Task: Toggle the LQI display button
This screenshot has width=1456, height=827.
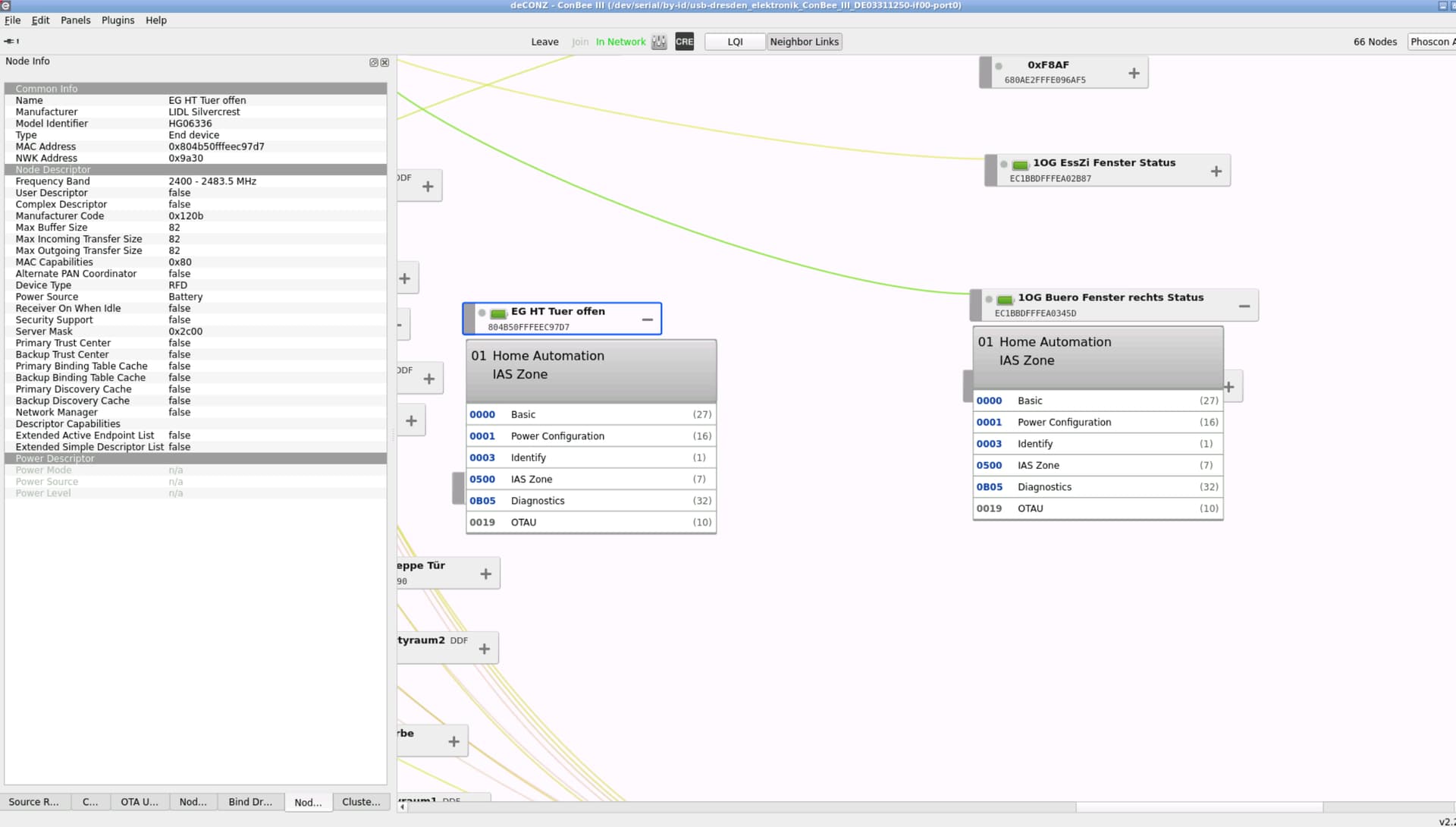Action: click(735, 42)
